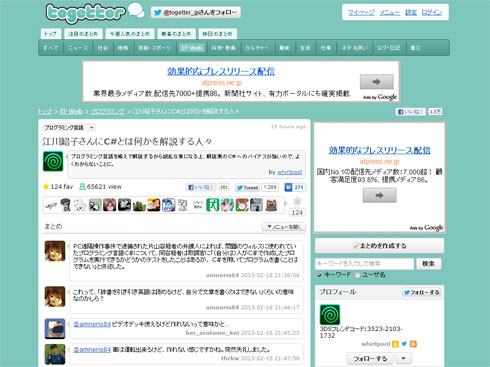Click the panda avatar in the fav list
Viewport: 490px width, 367px height.
[95, 205]
